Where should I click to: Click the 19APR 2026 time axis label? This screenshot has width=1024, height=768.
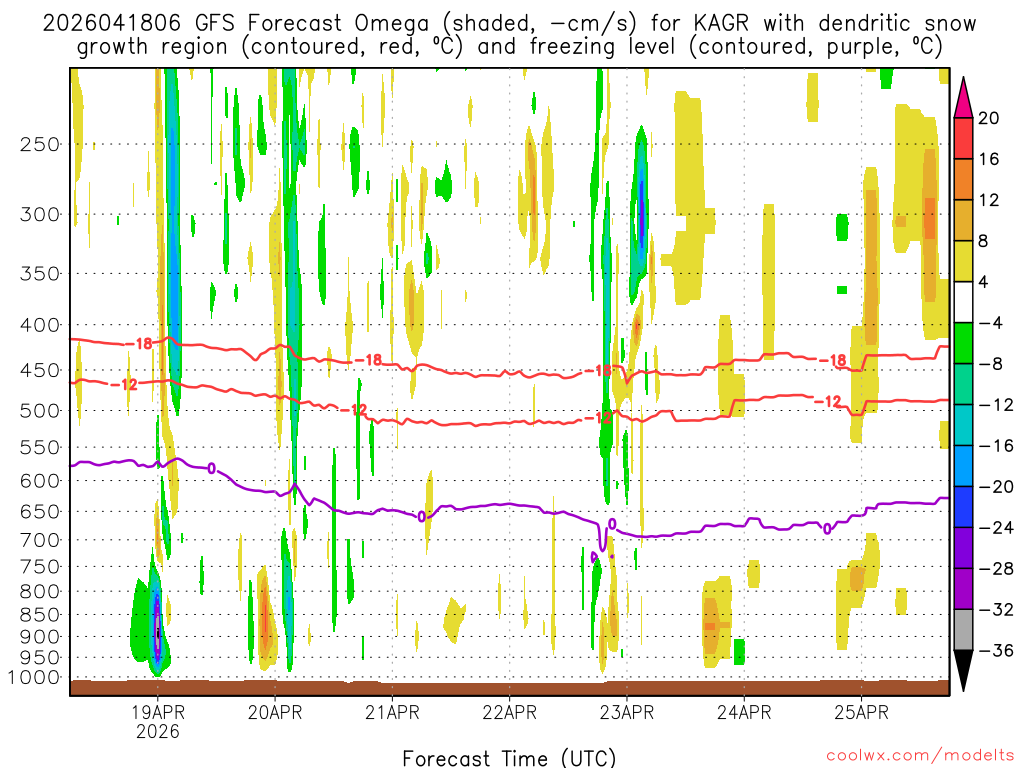pyautogui.click(x=157, y=721)
